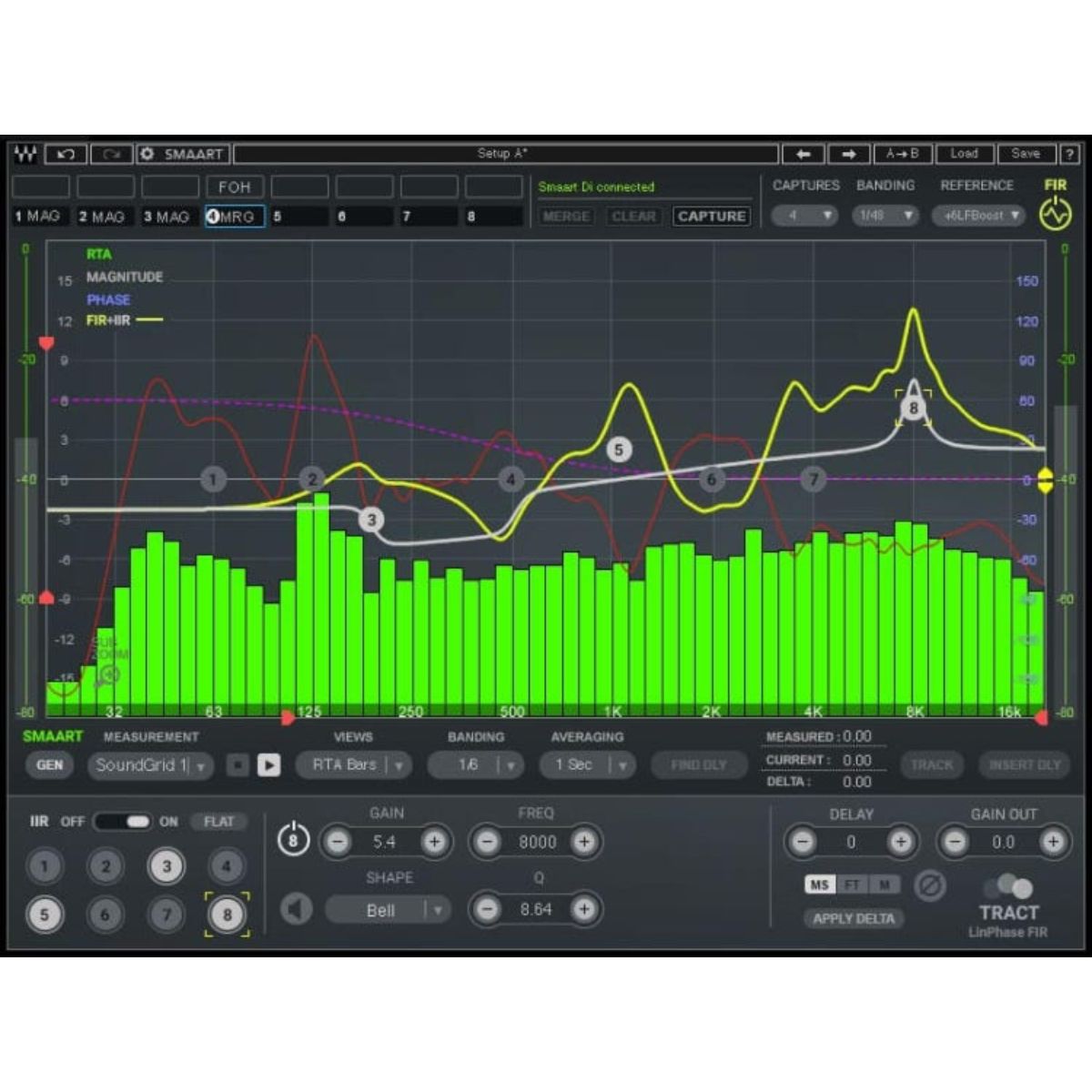Open the SMAART settings gear icon
This screenshot has width=1092, height=1092.
147,154
